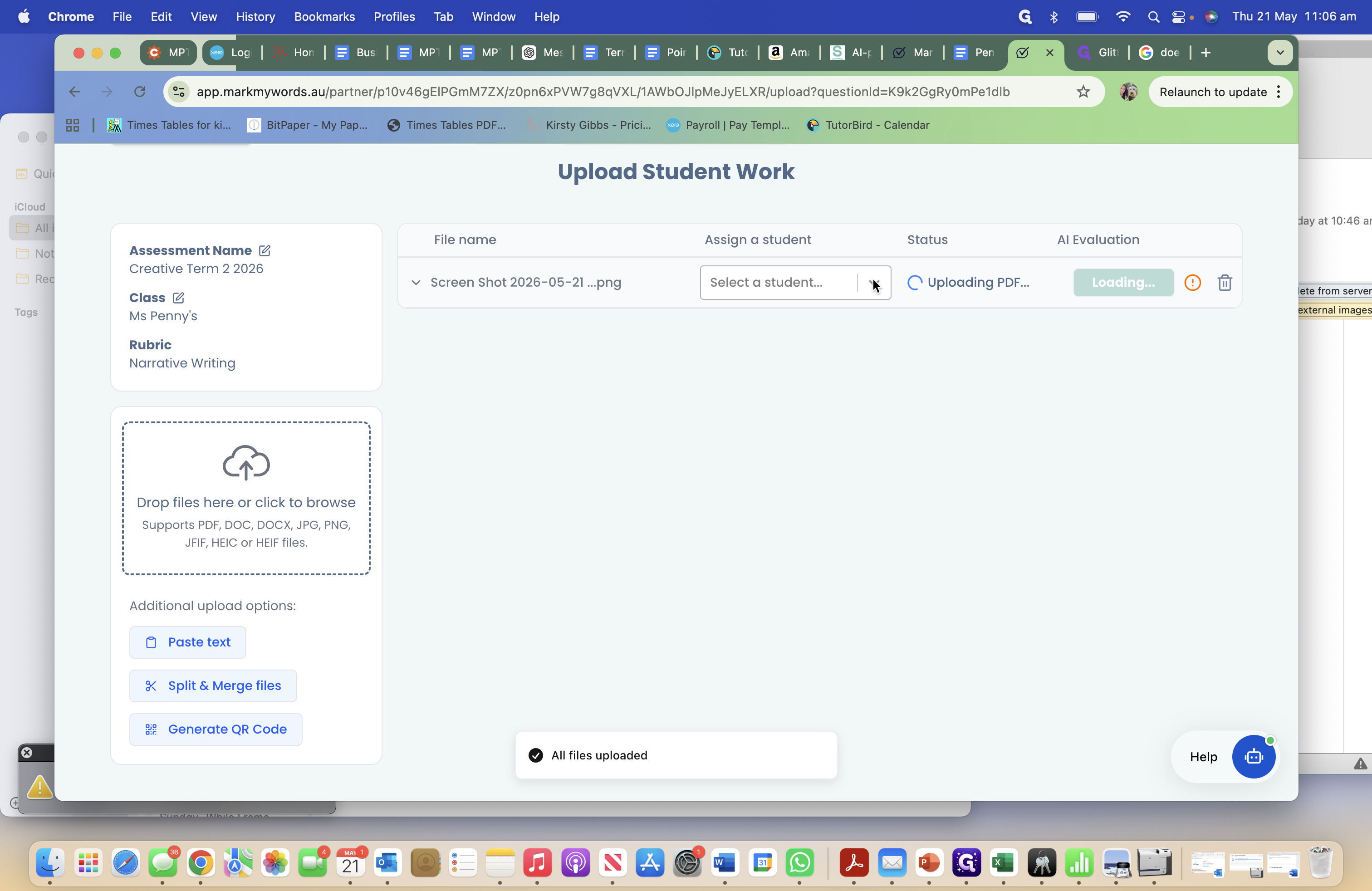
Task: Expand the Screen Shot file row chevron
Action: [416, 282]
